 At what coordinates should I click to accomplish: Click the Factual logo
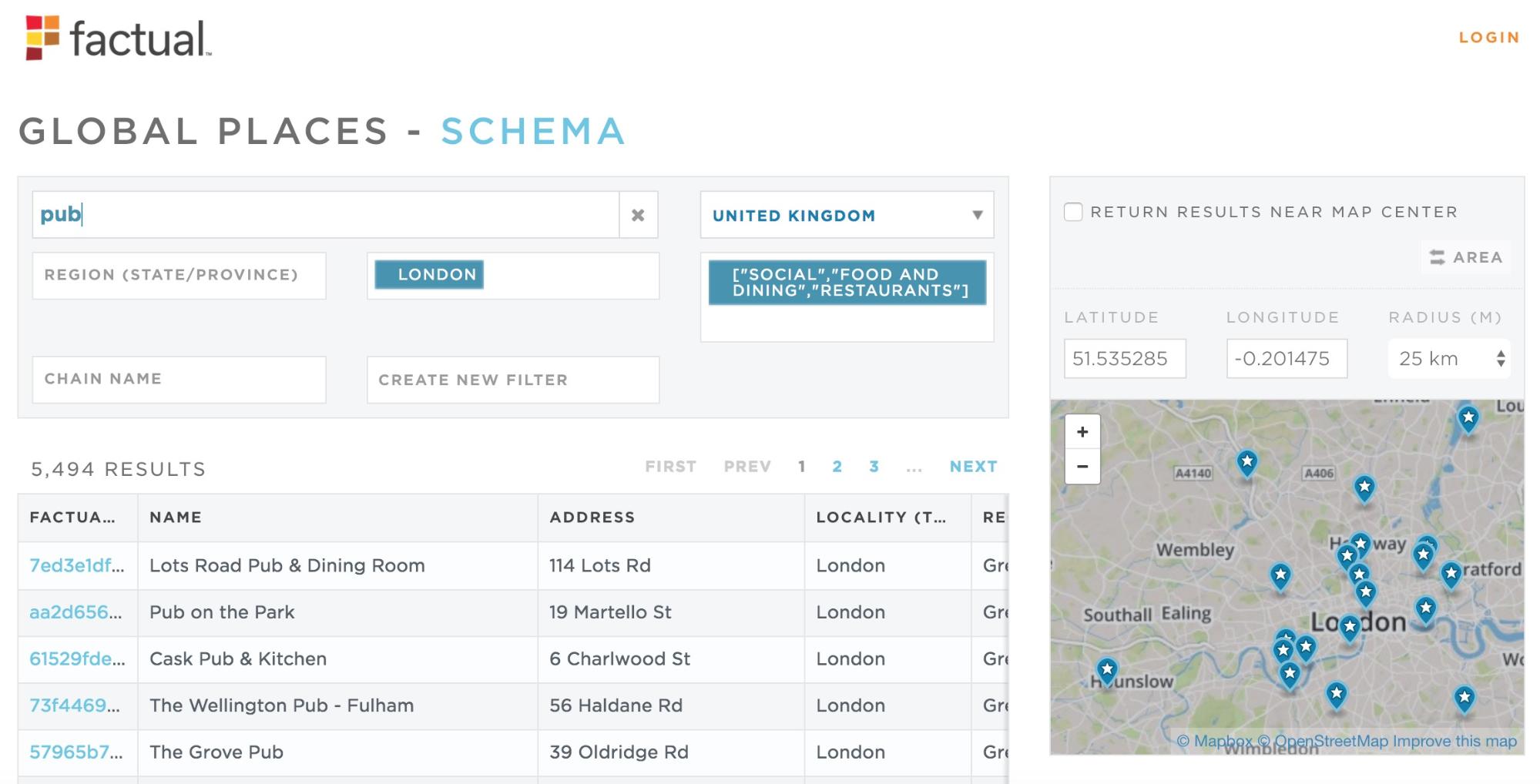119,38
